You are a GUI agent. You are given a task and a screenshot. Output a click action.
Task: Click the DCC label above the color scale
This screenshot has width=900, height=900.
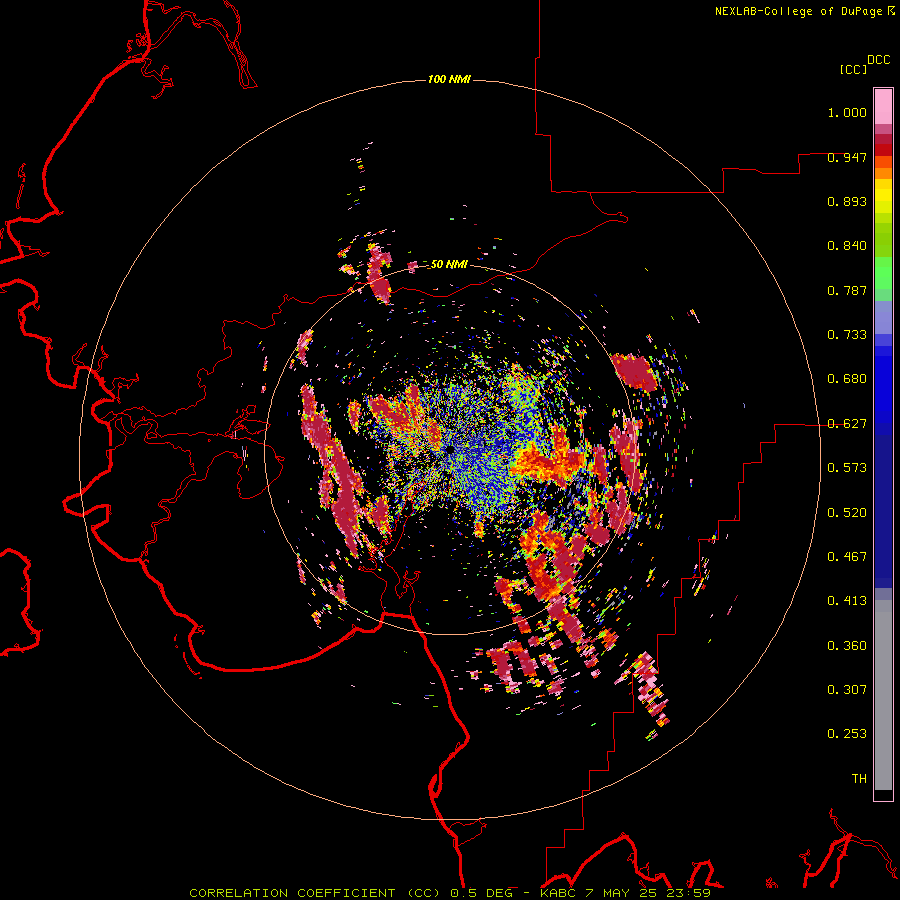879,60
